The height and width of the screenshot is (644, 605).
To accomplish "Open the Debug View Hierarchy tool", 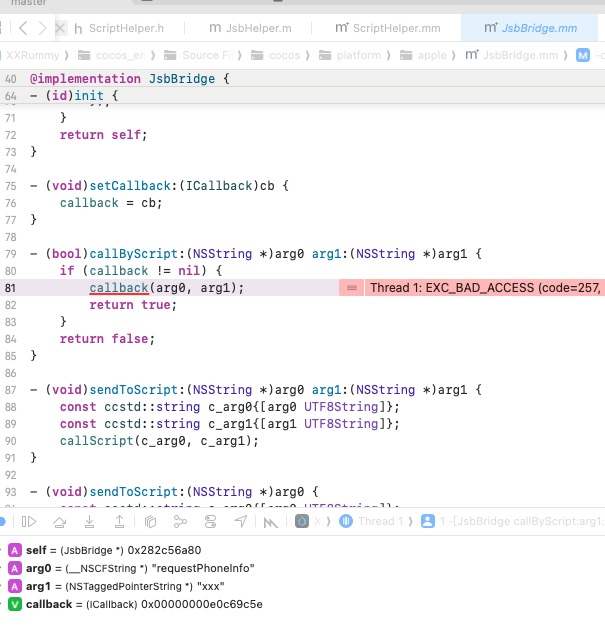I will (x=150, y=522).
